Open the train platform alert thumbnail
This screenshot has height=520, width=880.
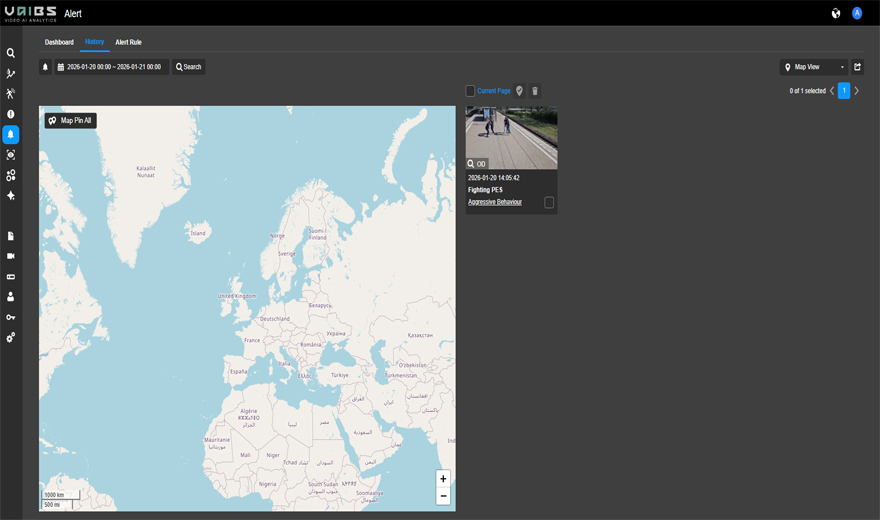pyautogui.click(x=511, y=138)
